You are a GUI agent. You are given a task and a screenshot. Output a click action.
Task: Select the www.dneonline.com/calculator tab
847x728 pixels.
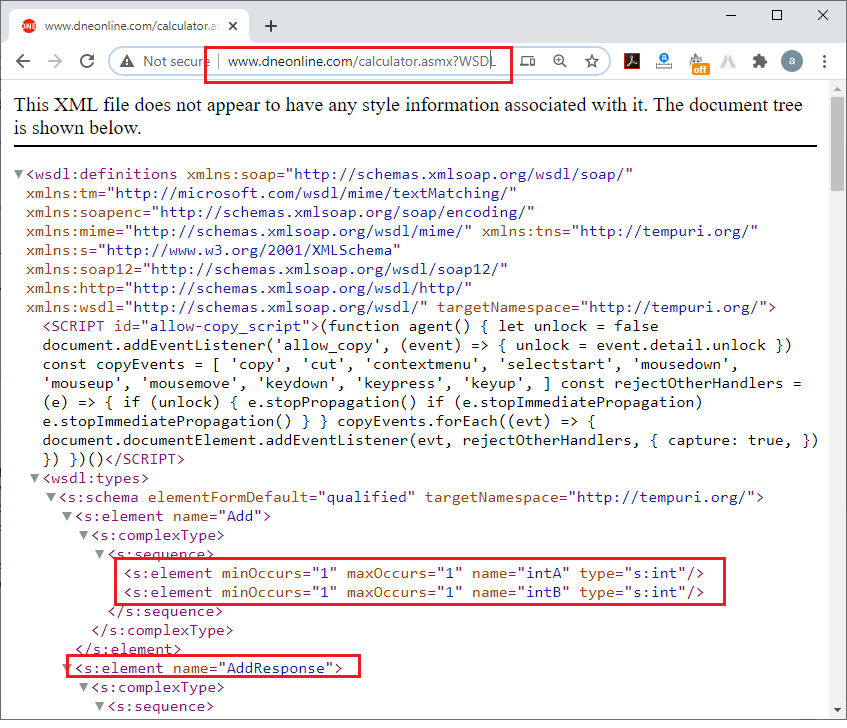point(129,25)
